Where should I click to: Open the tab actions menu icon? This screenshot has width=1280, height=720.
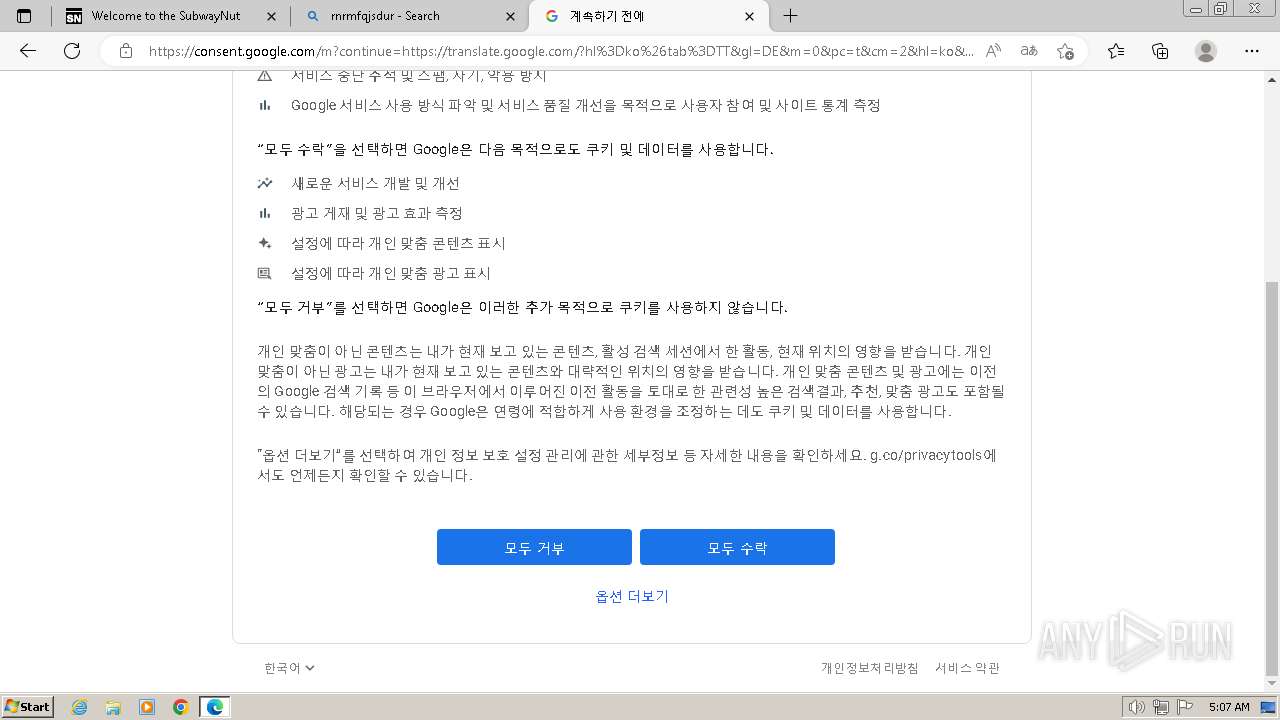[24, 16]
